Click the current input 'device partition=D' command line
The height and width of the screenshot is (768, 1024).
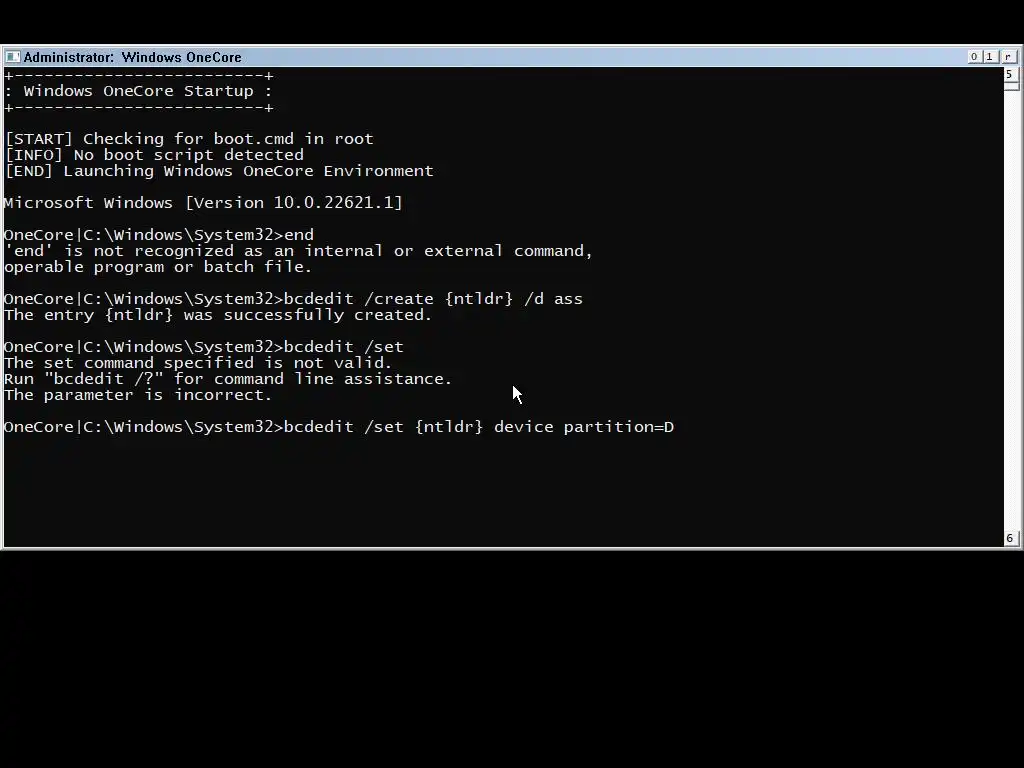[x=339, y=427]
